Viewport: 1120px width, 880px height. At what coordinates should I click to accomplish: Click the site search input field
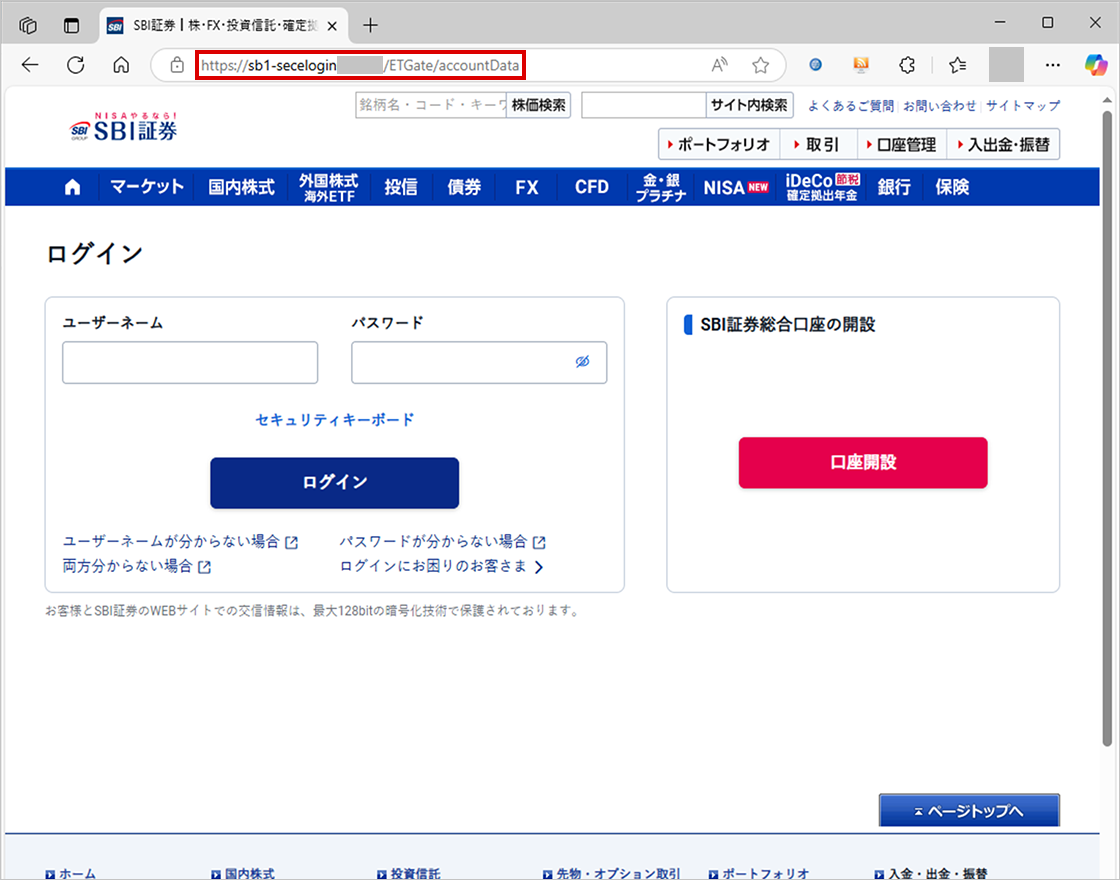pyautogui.click(x=644, y=105)
